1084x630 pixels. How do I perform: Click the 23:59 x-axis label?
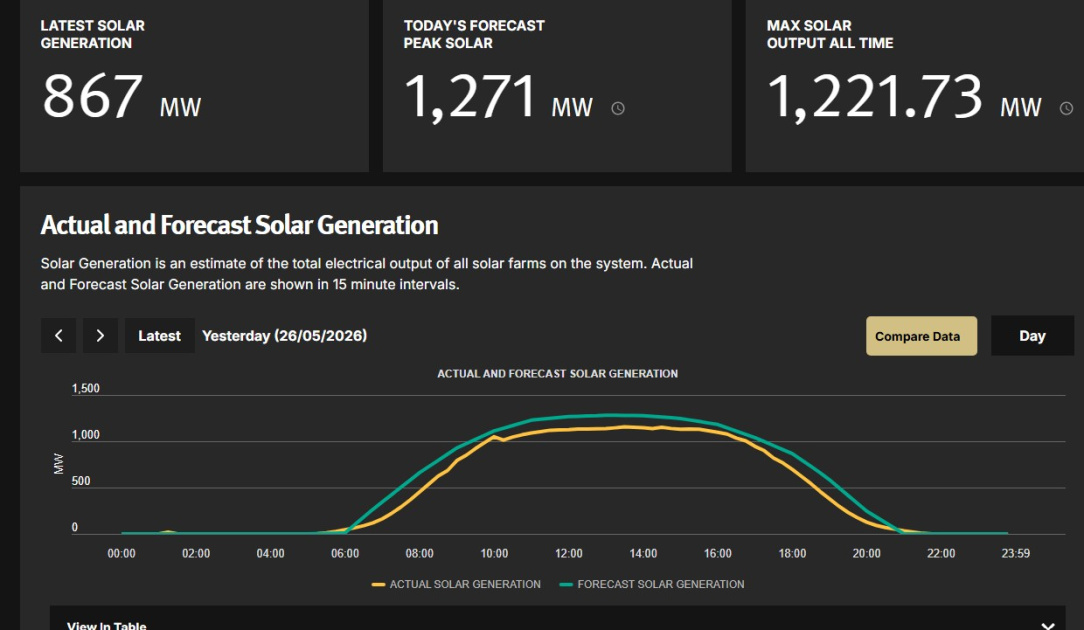[1016, 553]
